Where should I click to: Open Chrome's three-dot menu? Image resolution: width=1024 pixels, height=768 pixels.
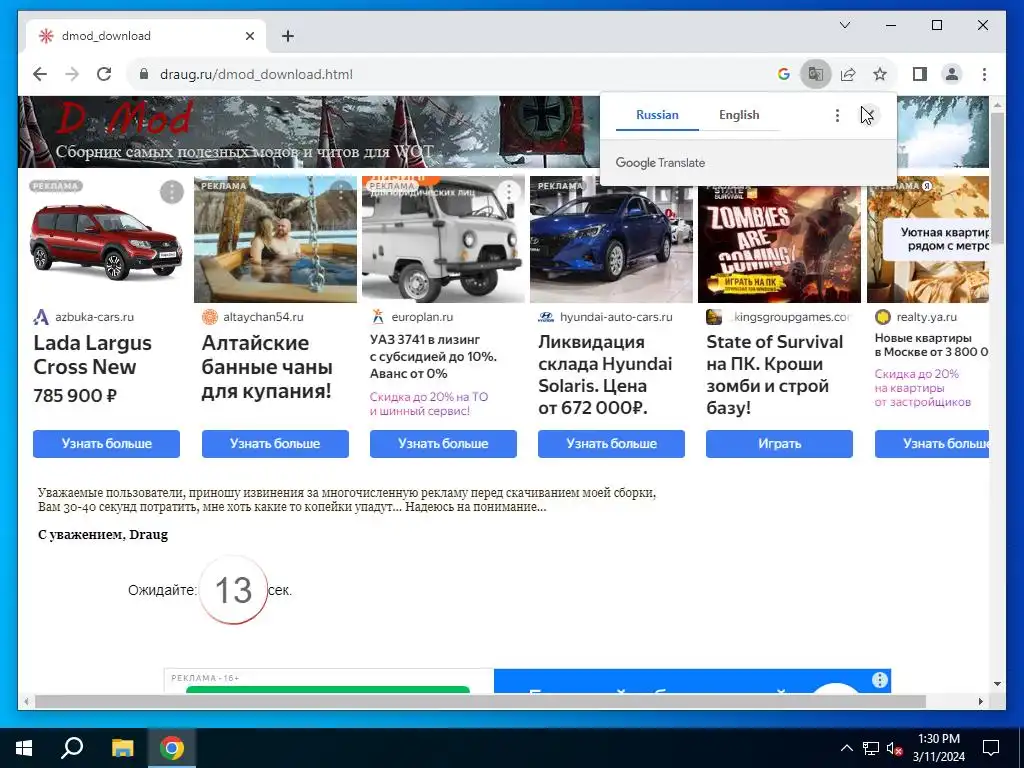coord(984,74)
